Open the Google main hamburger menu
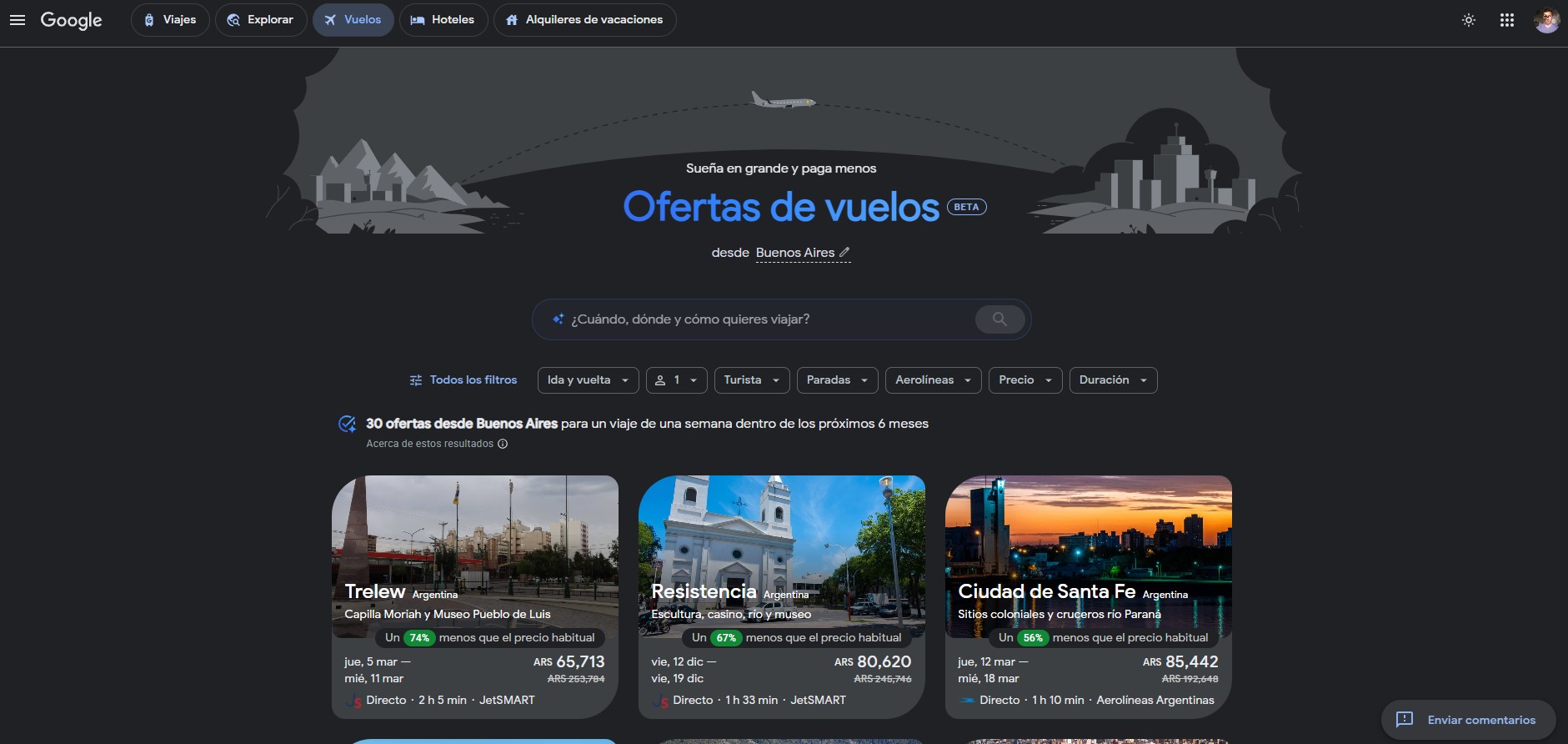1568x744 pixels. 18,20
